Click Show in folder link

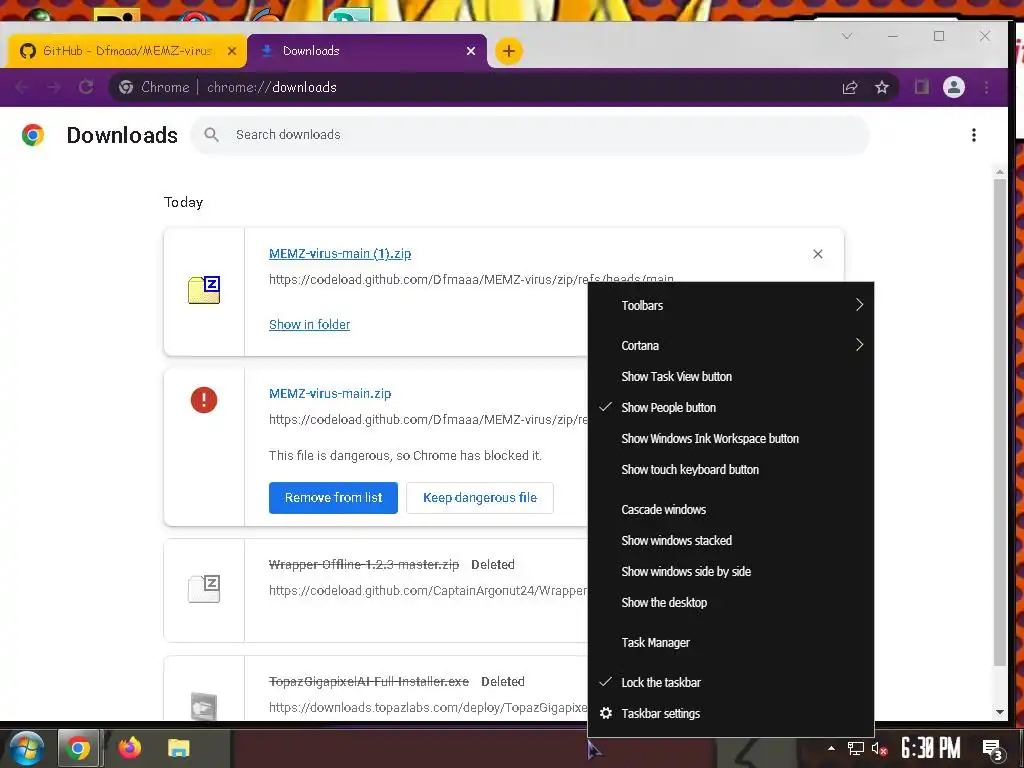[310, 325]
